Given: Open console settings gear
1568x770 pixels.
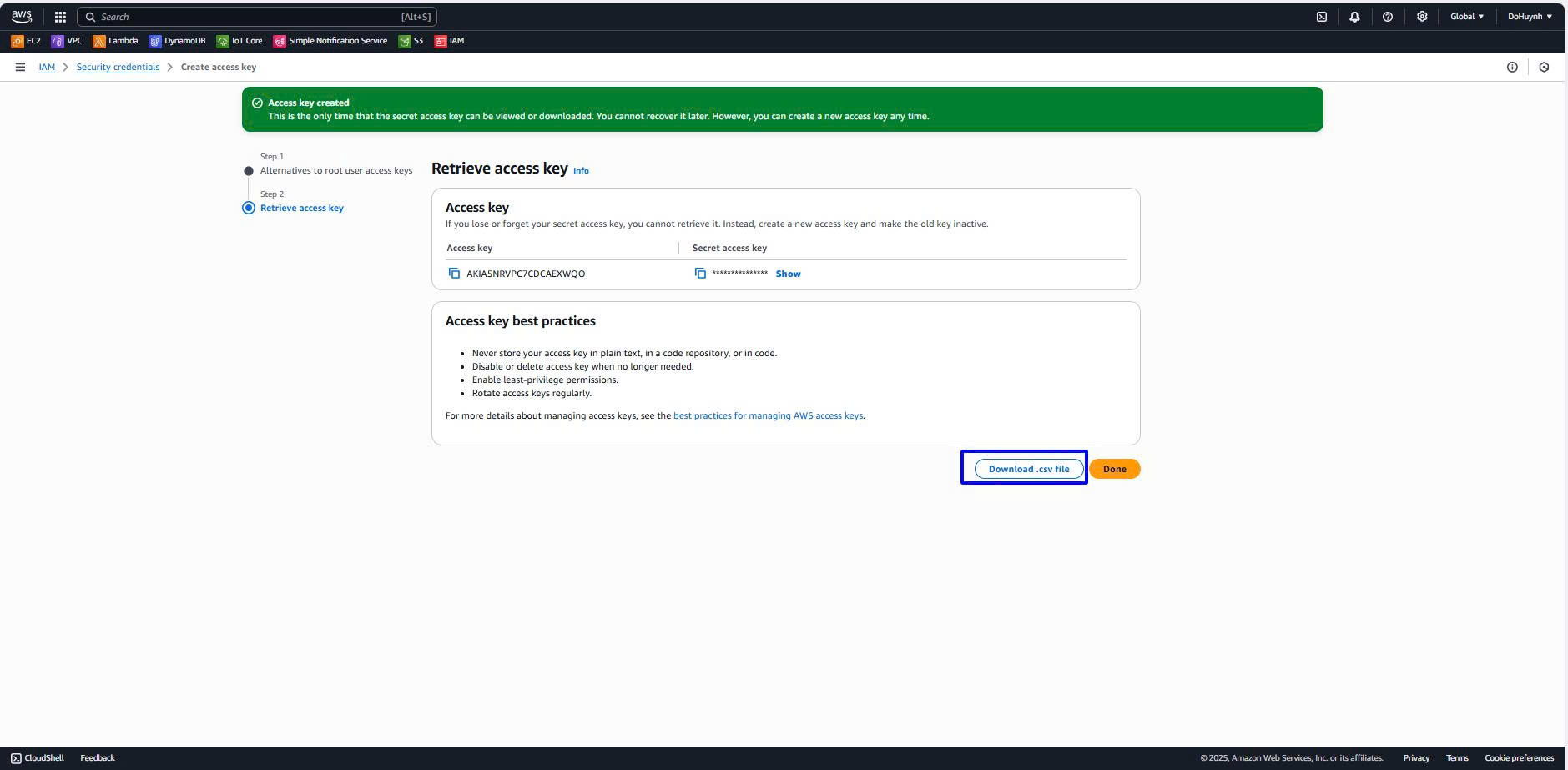Looking at the screenshot, I should pos(1422,17).
